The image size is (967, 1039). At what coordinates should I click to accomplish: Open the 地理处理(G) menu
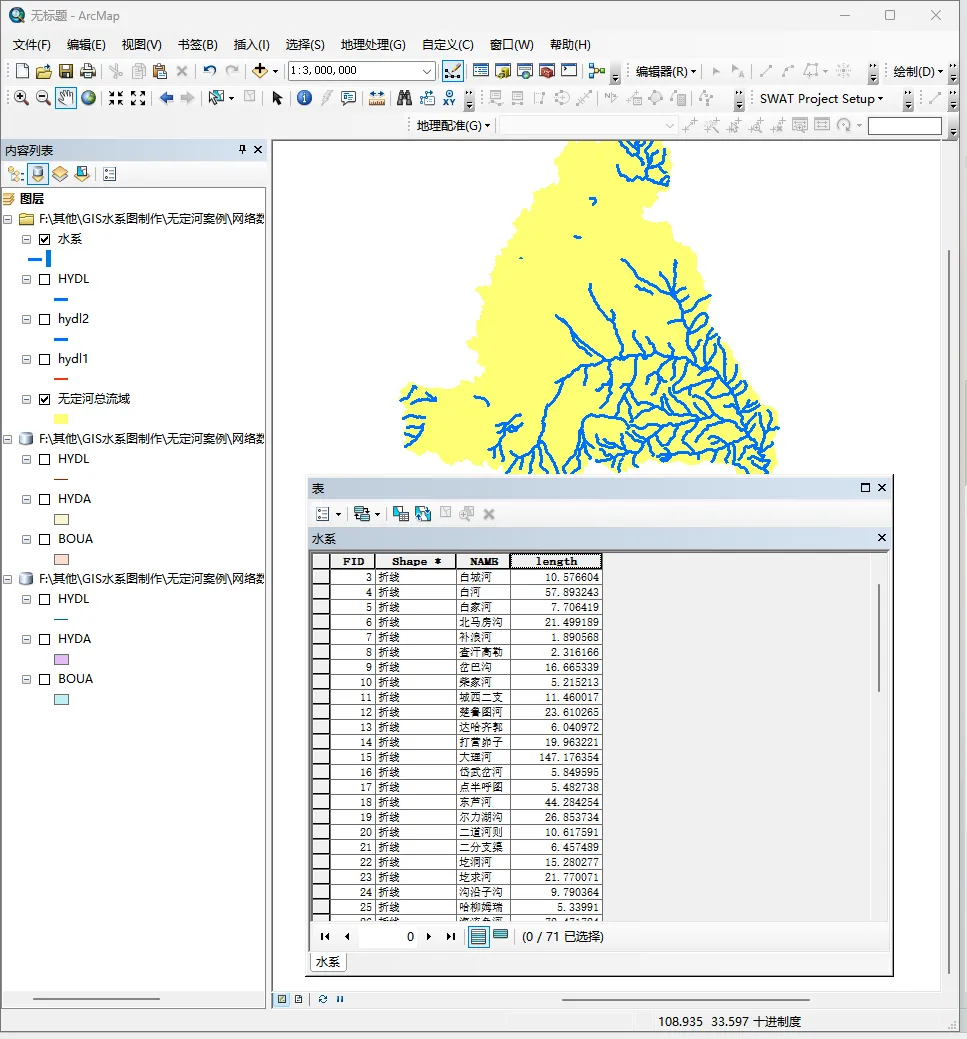pyautogui.click(x=373, y=44)
